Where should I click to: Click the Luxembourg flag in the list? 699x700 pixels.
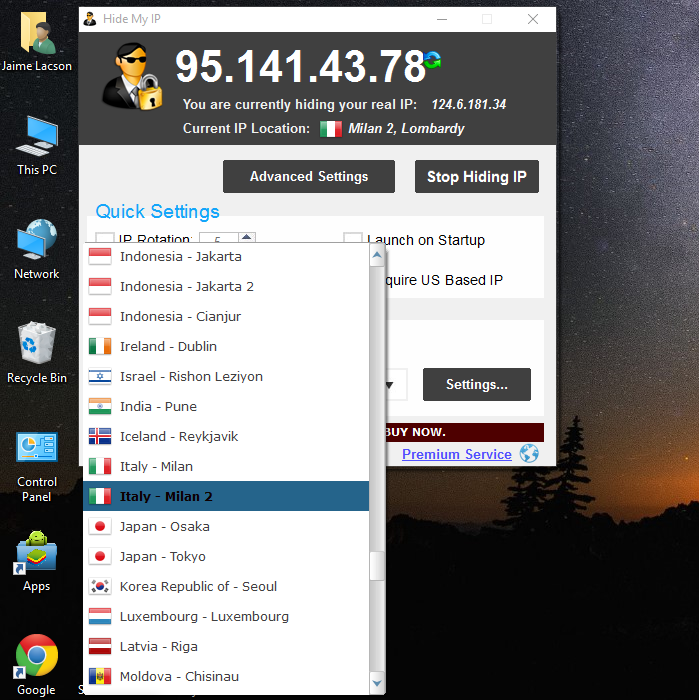[x=100, y=617]
